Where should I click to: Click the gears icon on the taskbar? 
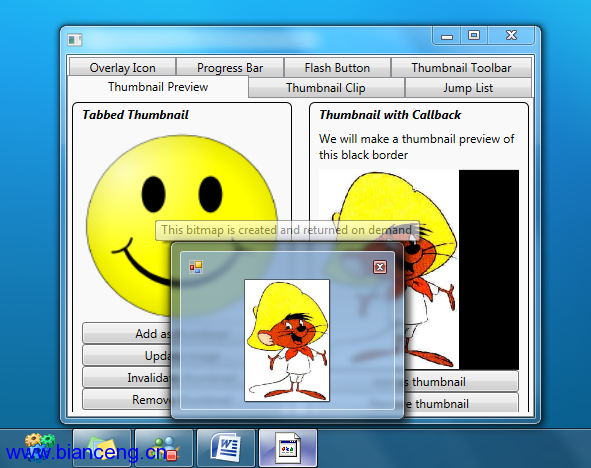[39, 447]
